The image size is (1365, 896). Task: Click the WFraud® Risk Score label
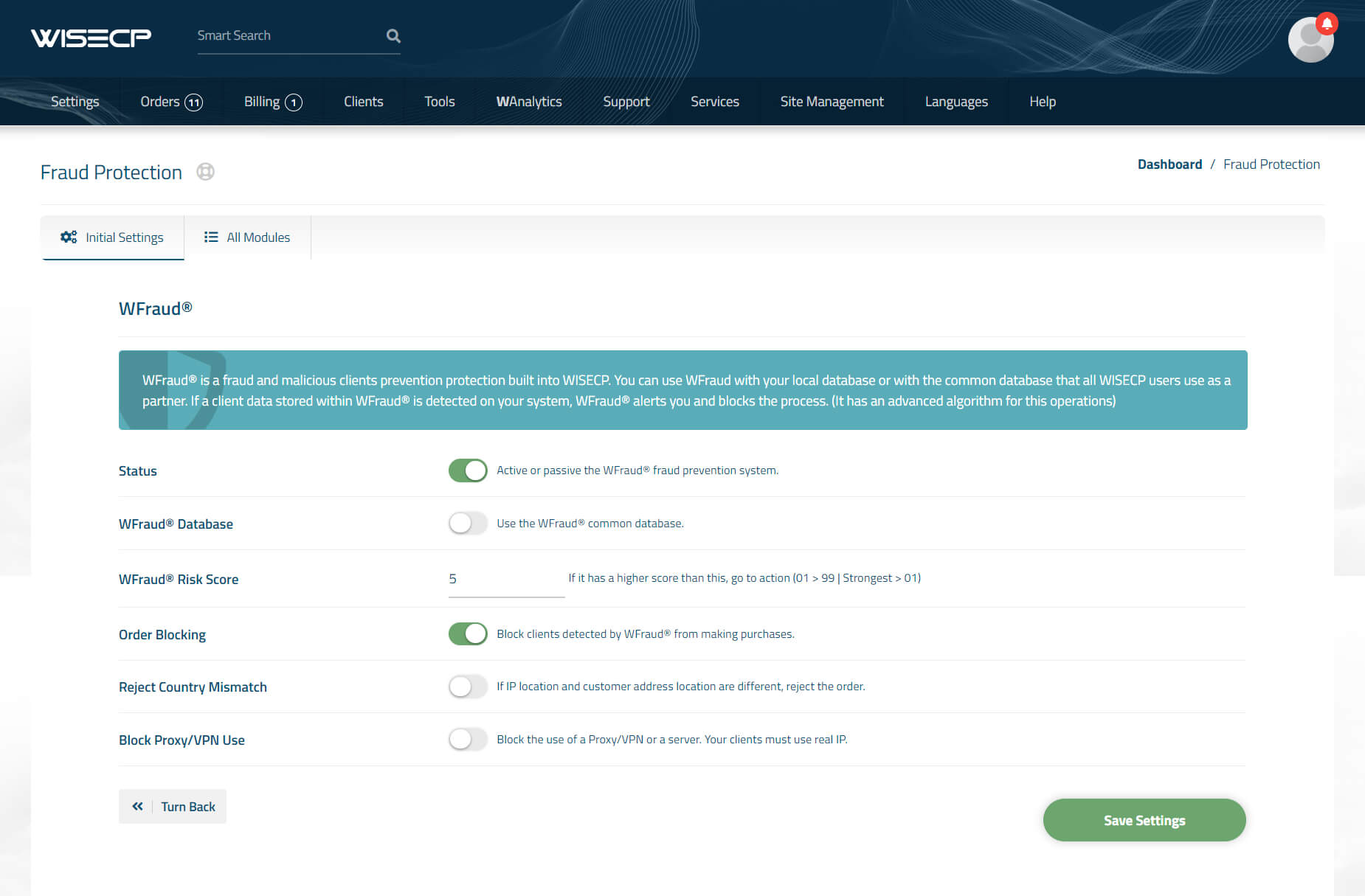(x=179, y=580)
